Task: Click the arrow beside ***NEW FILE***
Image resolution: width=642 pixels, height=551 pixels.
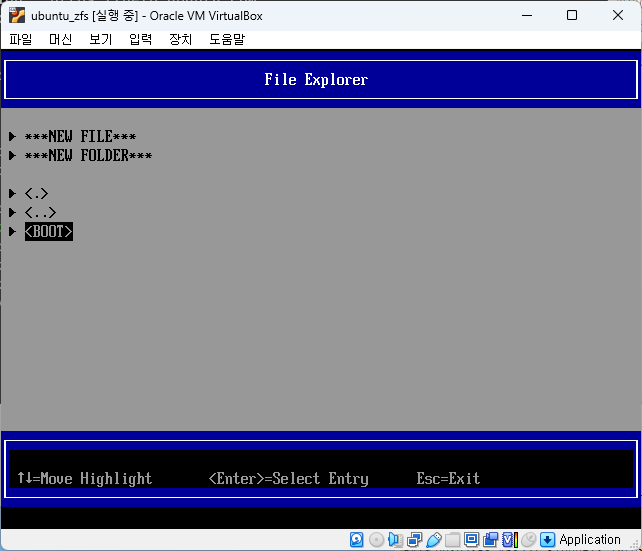Action: [12, 137]
